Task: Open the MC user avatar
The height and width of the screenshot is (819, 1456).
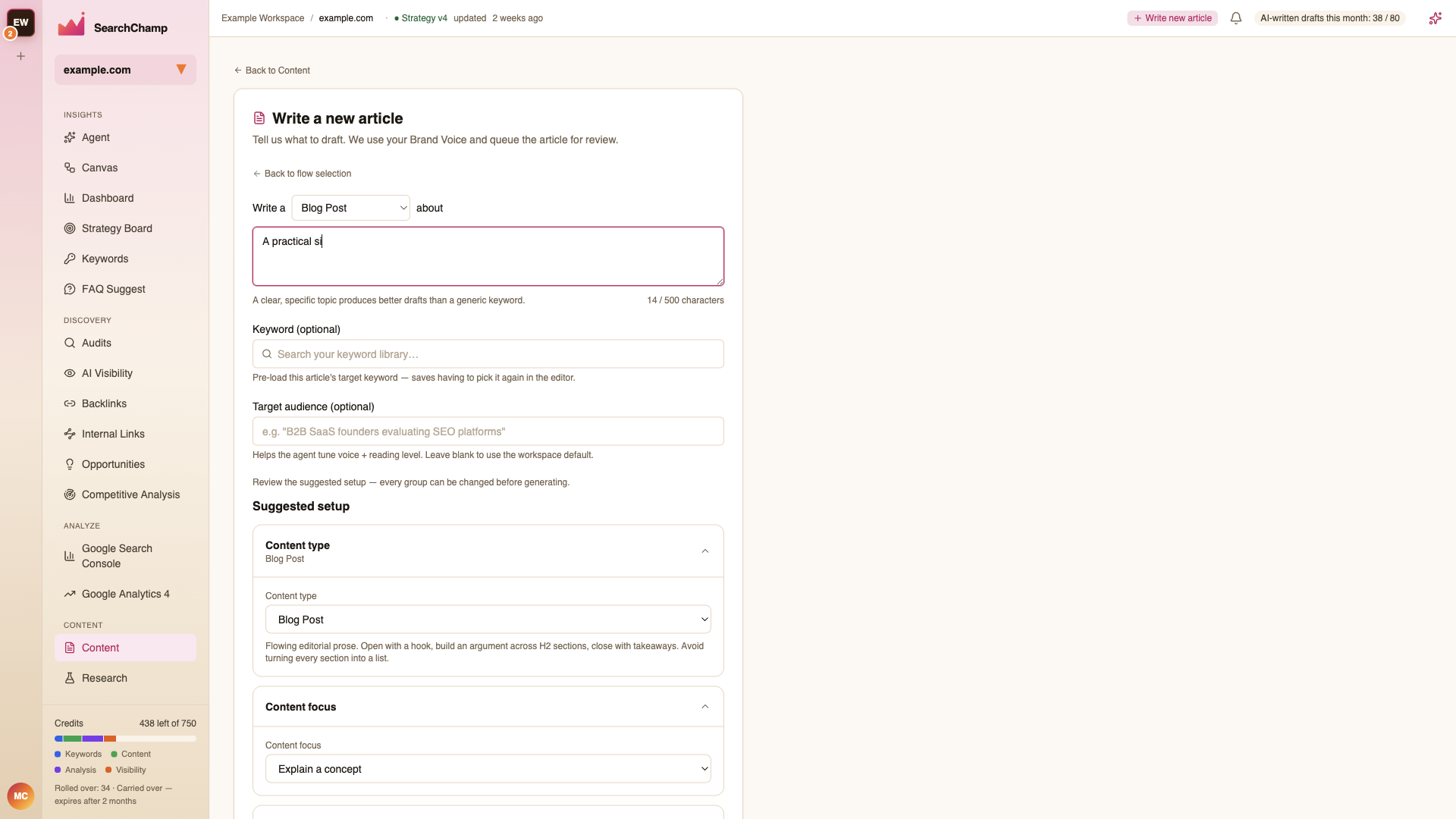Action: coord(20,796)
